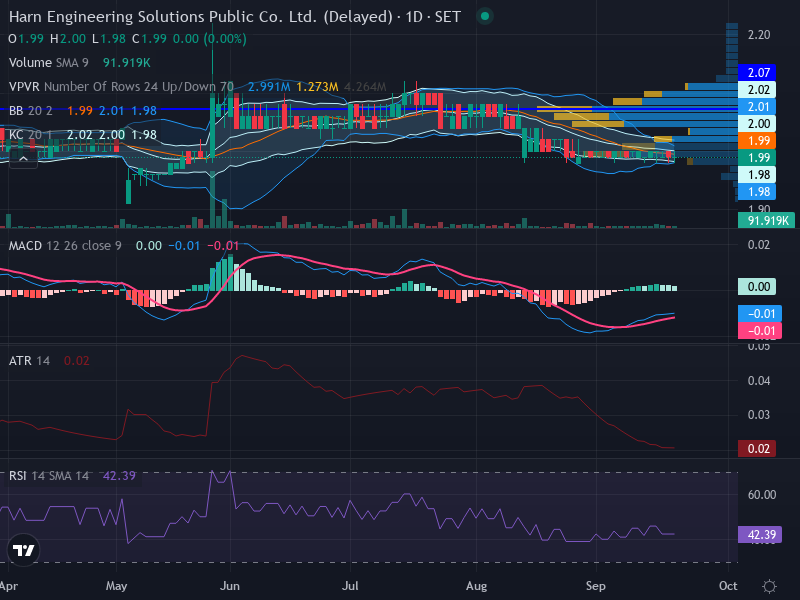The width and height of the screenshot is (800, 600).
Task: Click the BB 20 2 indicator legend
Action: [x=31, y=111]
